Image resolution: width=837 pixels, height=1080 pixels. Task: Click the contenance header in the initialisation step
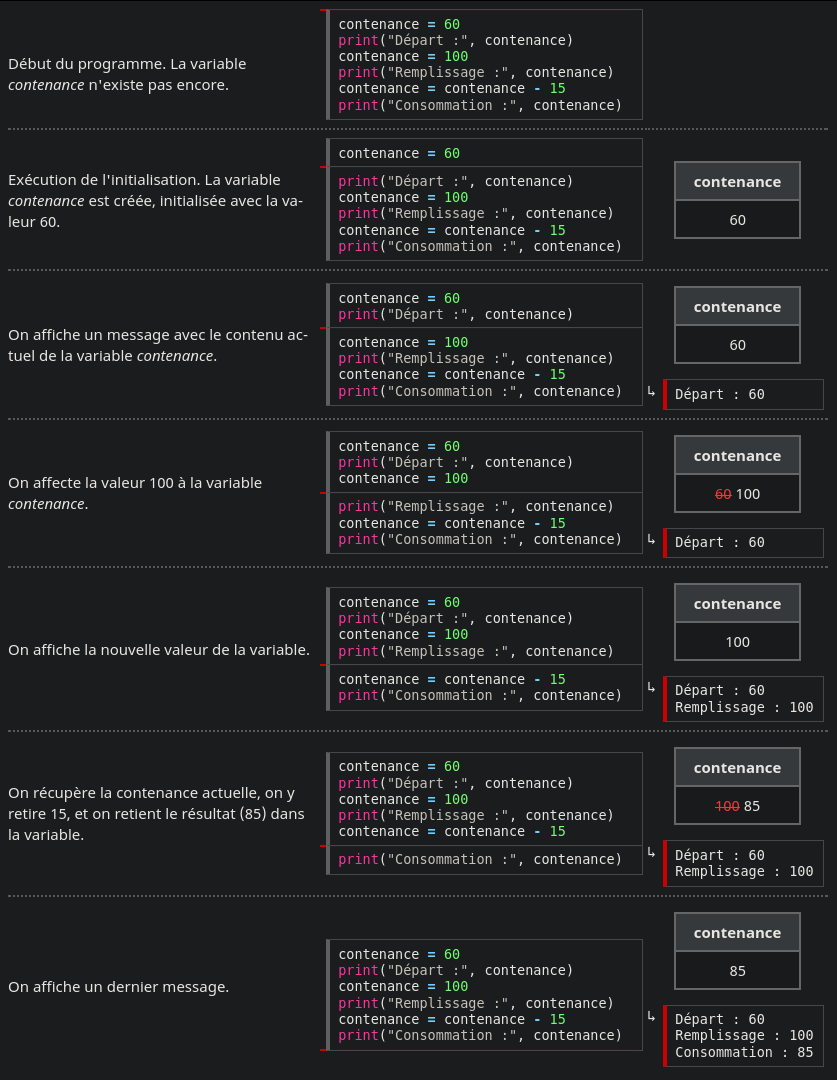coord(737,182)
